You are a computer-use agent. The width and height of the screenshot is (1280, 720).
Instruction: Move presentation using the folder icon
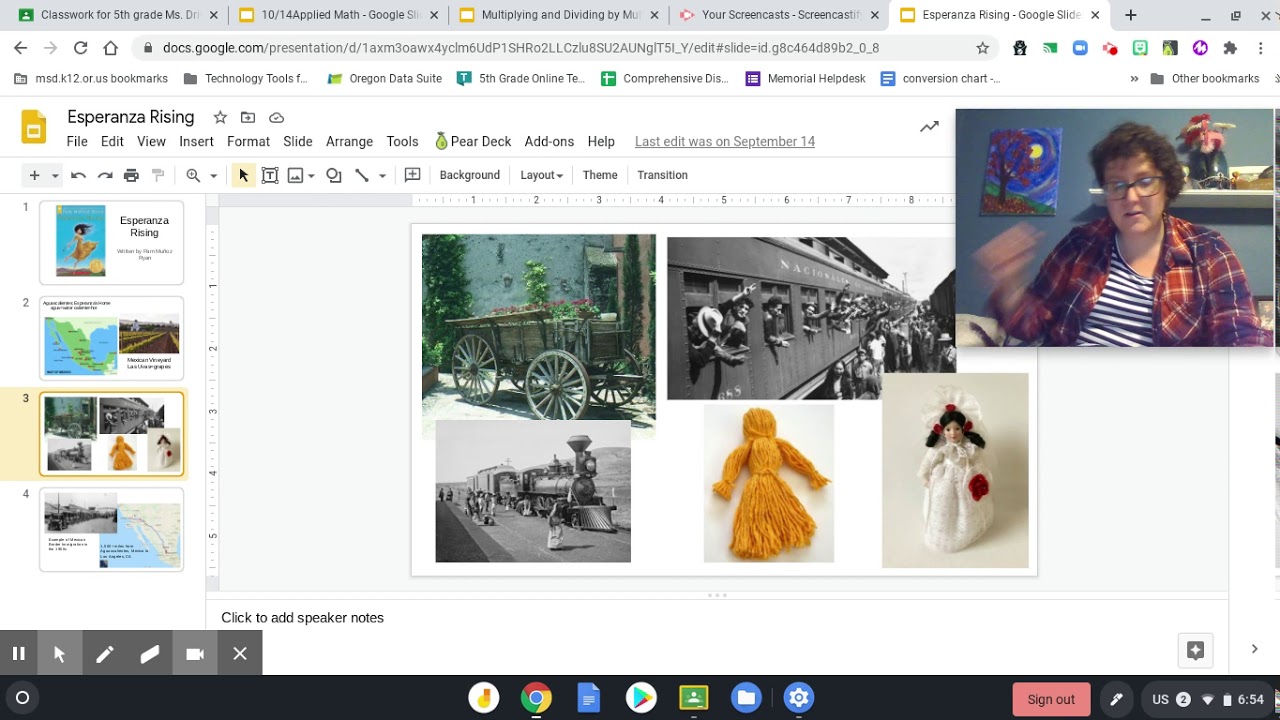pos(248,118)
